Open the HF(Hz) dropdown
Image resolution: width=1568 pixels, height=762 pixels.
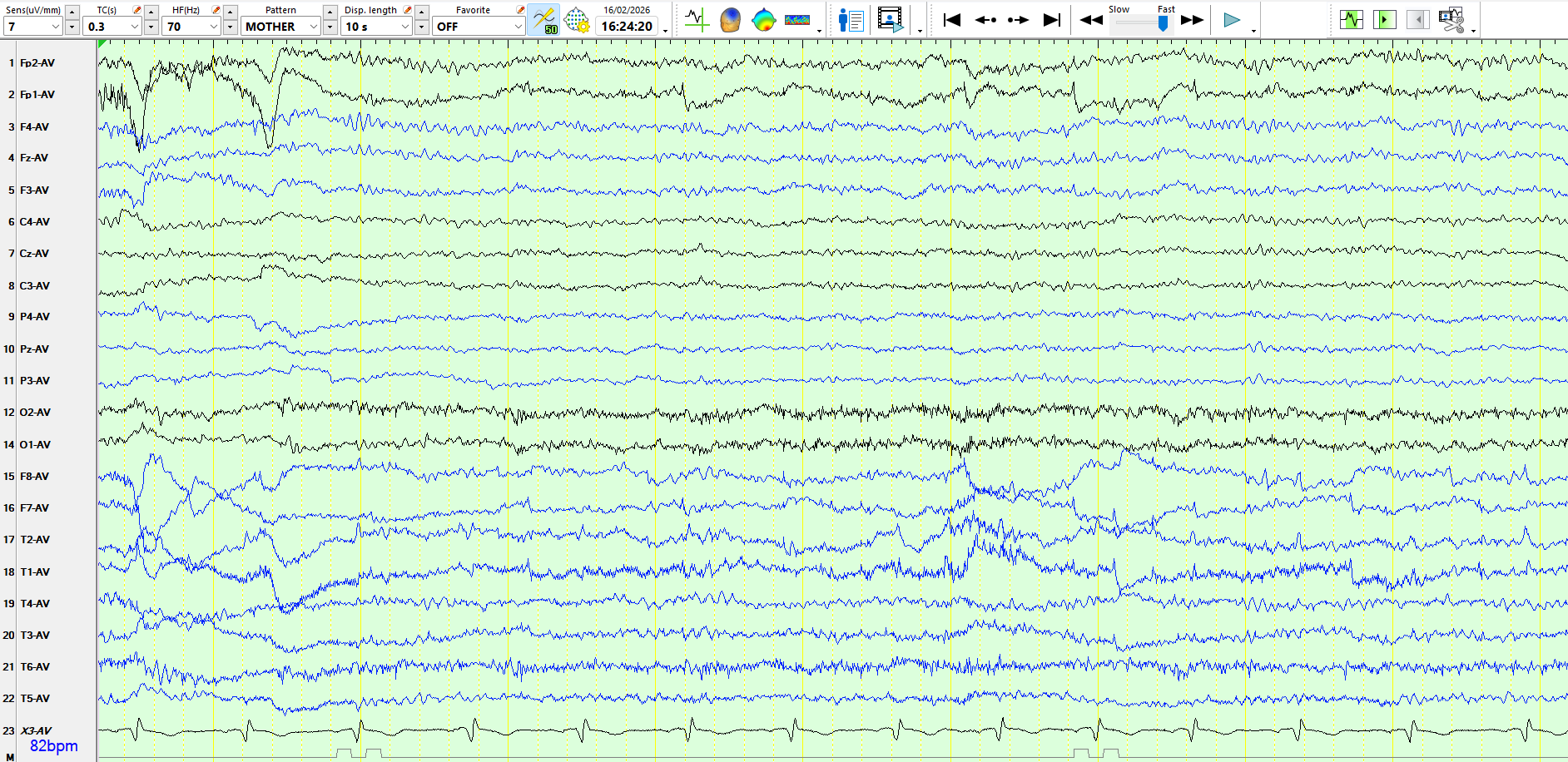tap(191, 27)
